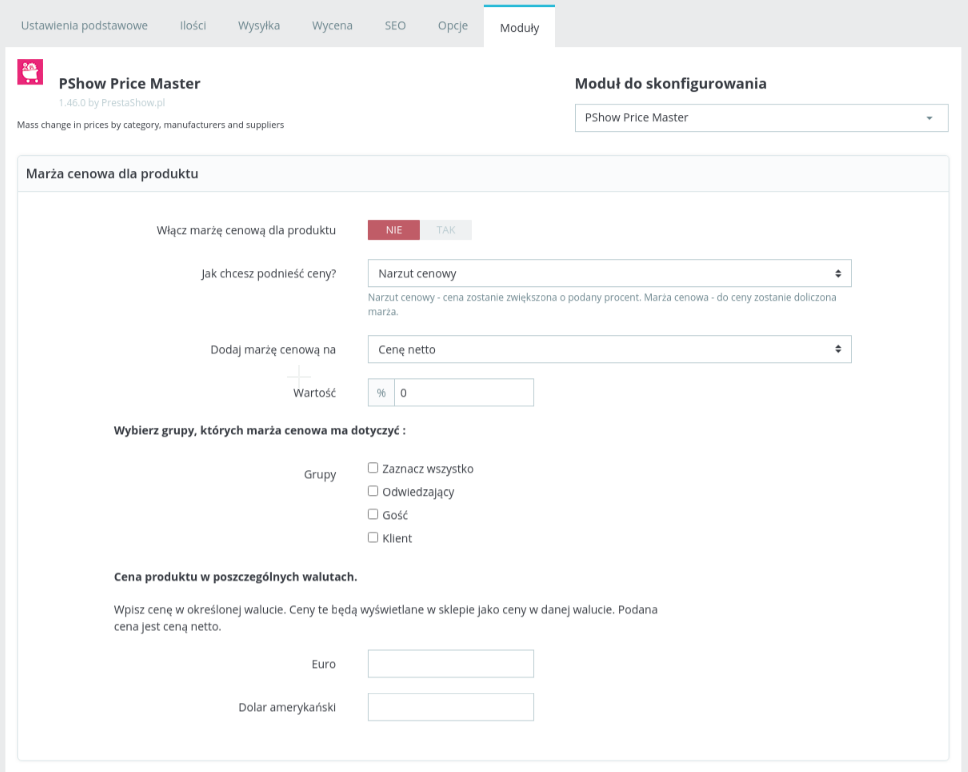The image size is (968, 772).
Task: Select the Klient group checkbox
Action: (x=373, y=537)
